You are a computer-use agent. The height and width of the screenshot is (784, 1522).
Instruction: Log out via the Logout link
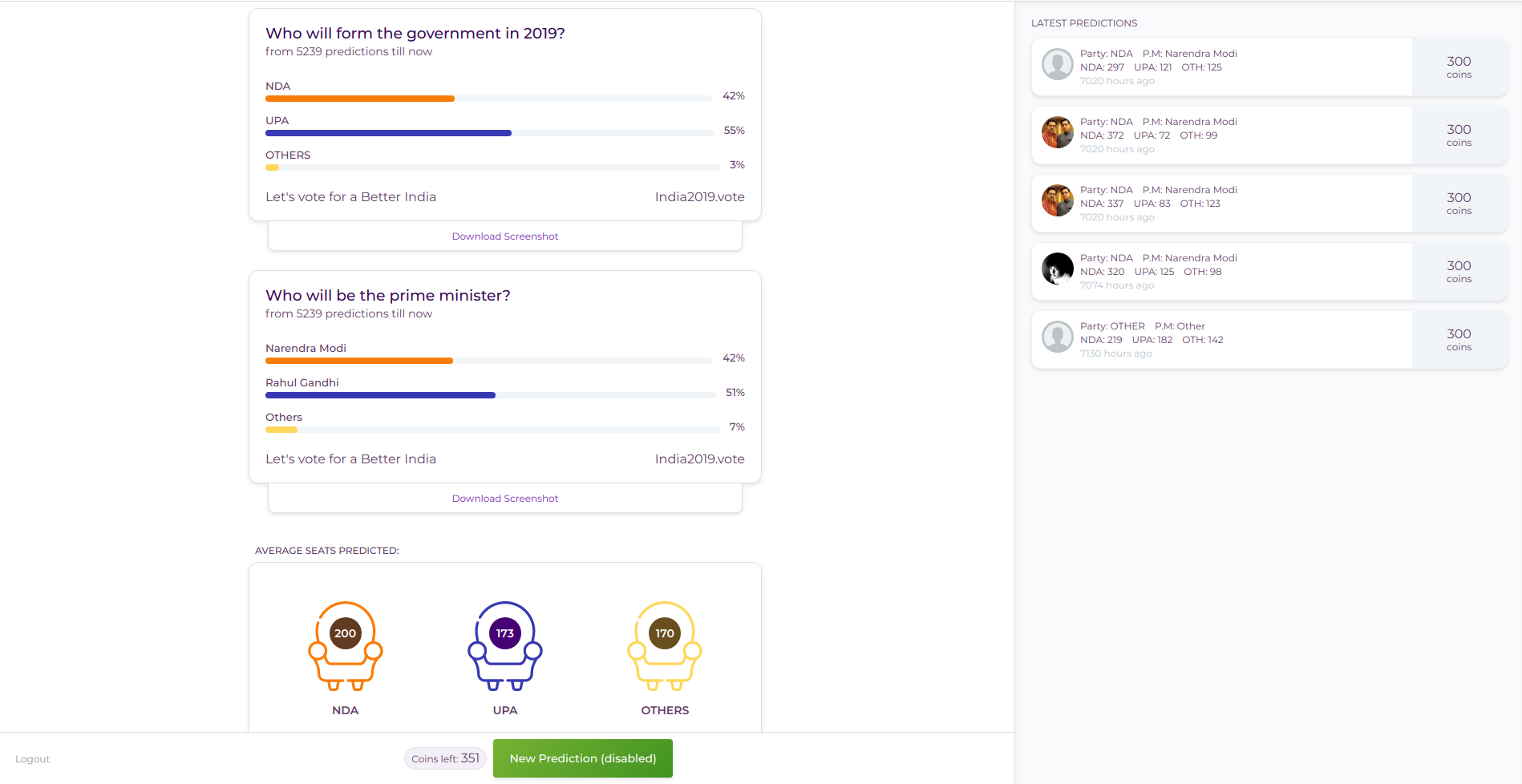tap(32, 759)
